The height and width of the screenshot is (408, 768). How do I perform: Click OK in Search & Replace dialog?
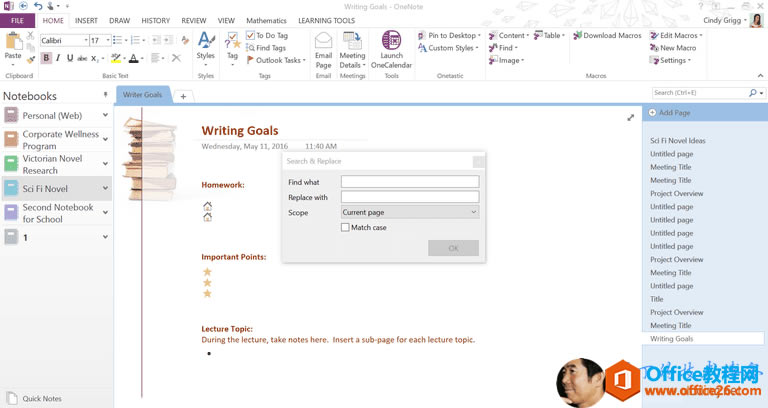click(x=453, y=248)
